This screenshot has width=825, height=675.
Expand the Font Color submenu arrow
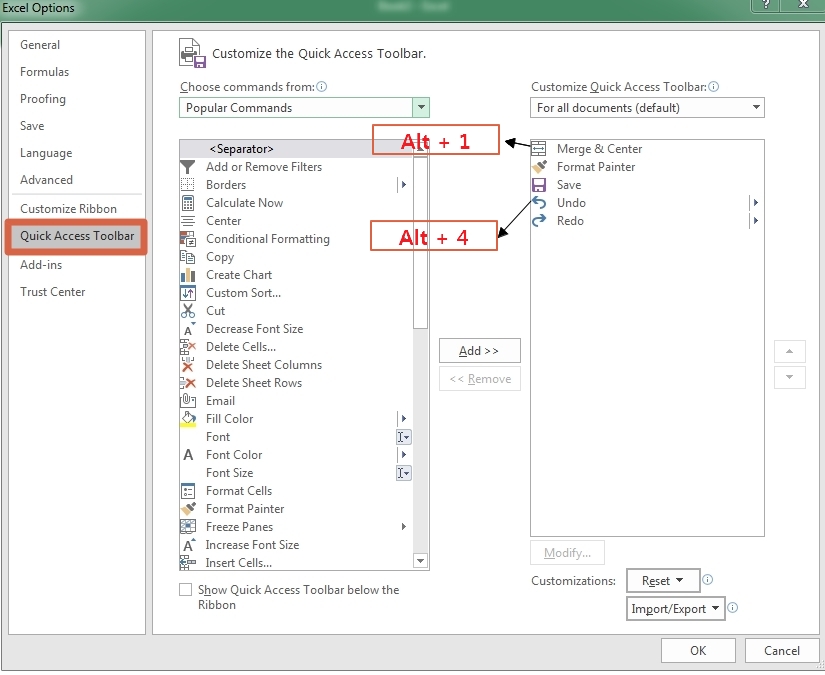(x=404, y=455)
